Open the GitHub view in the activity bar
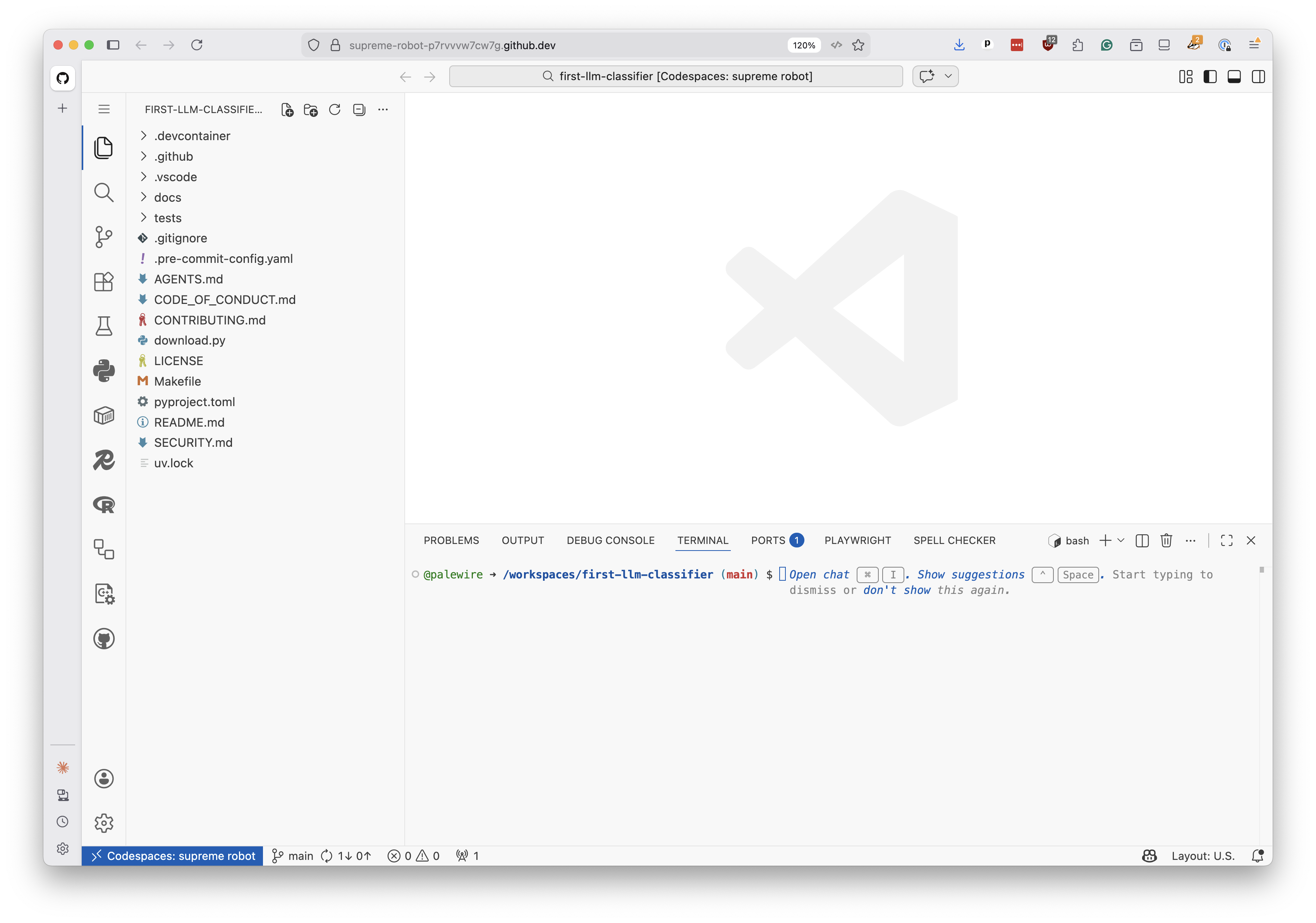The height and width of the screenshot is (923, 1316). click(104, 639)
